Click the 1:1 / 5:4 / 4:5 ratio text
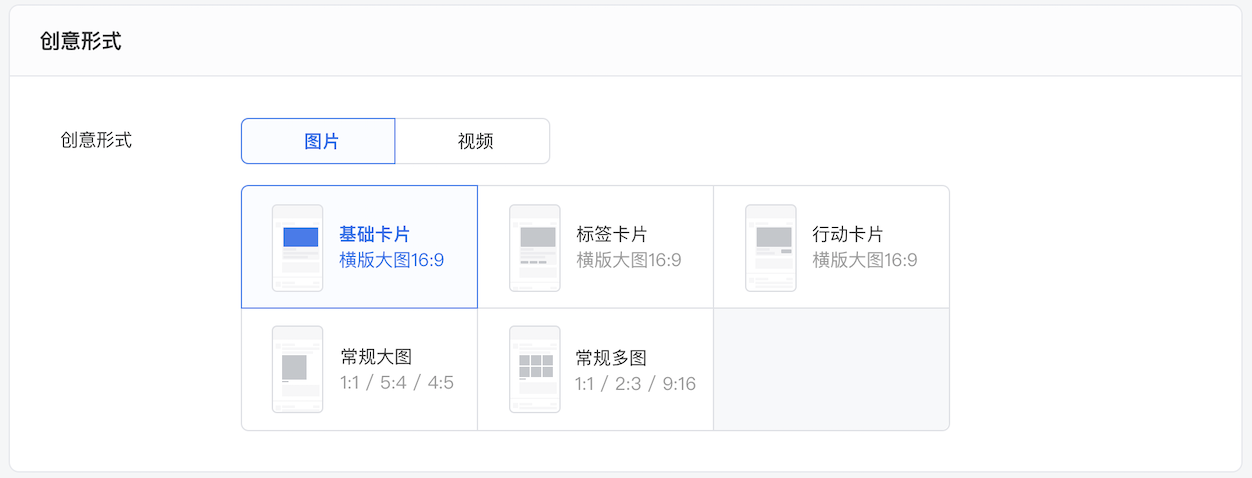The width and height of the screenshot is (1252, 478). [397, 383]
